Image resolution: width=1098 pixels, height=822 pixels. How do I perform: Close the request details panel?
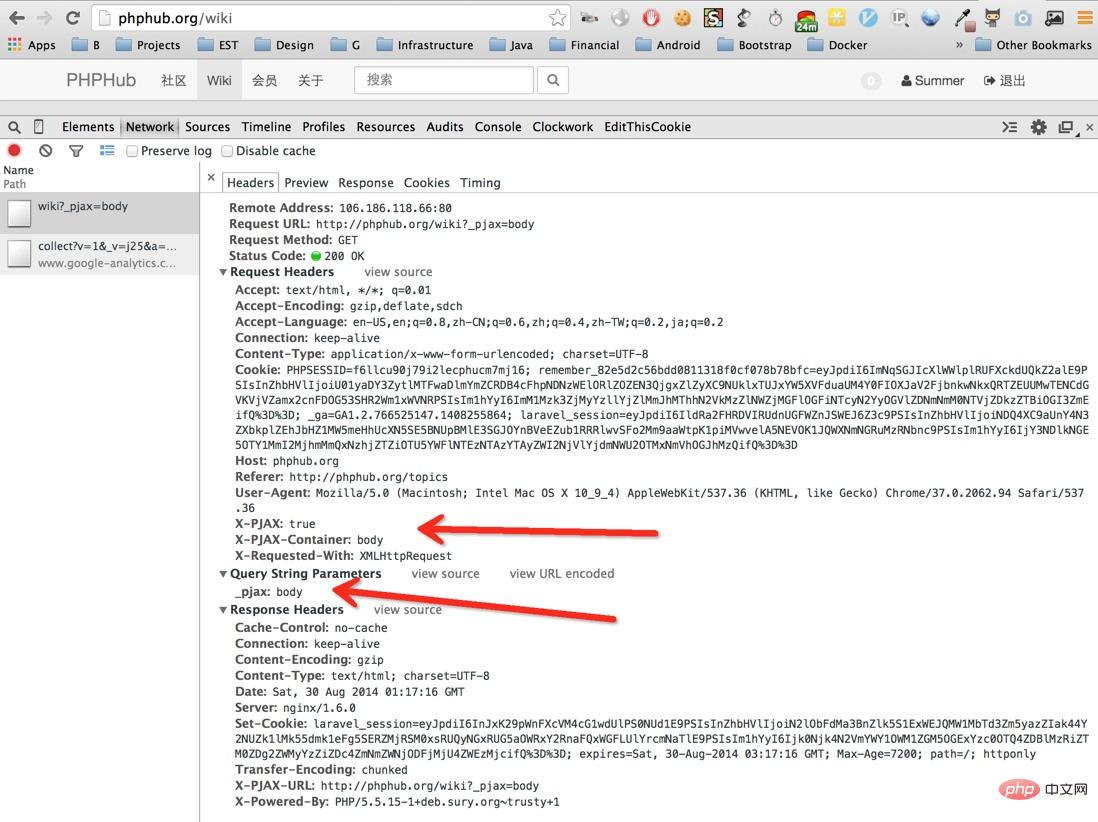coord(211,178)
